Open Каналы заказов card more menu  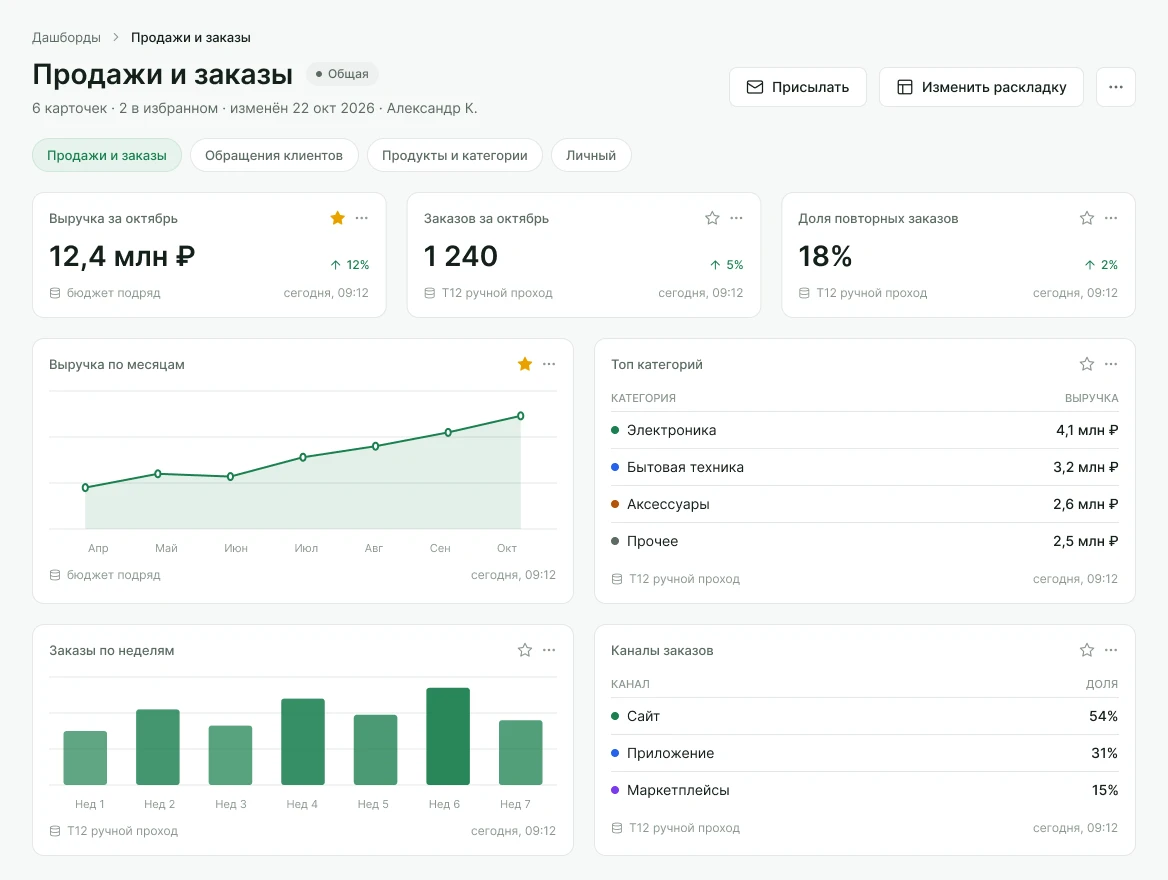1111,650
